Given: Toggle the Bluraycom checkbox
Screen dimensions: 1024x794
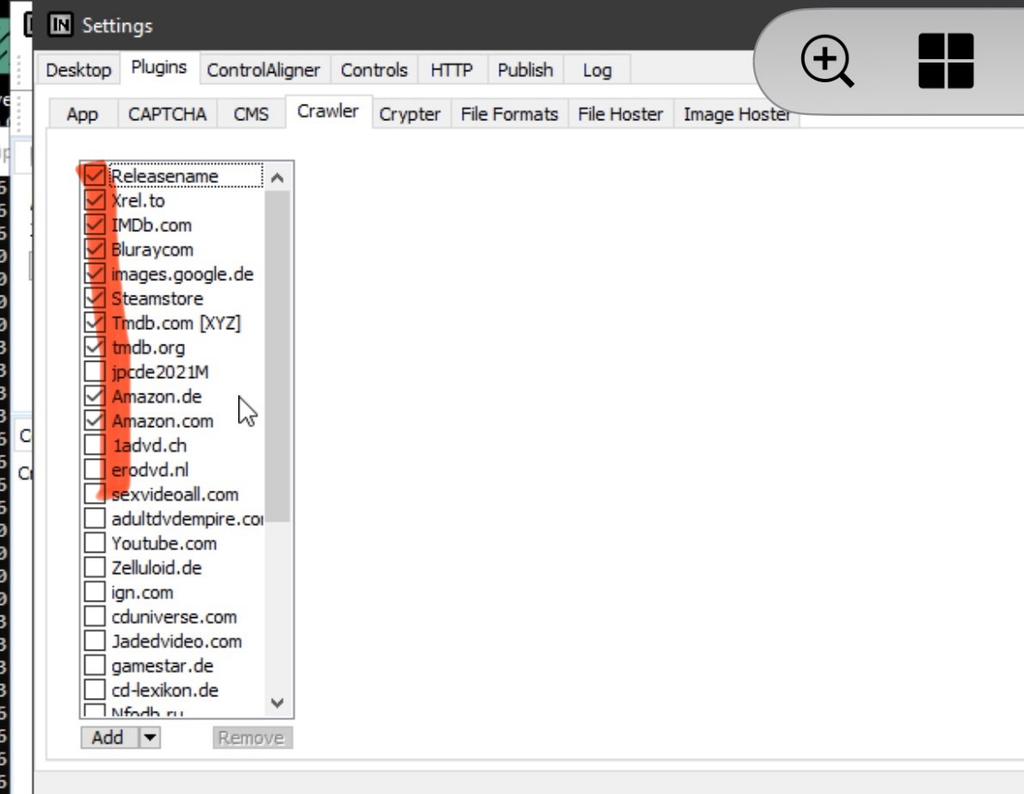Looking at the screenshot, I should tap(95, 249).
